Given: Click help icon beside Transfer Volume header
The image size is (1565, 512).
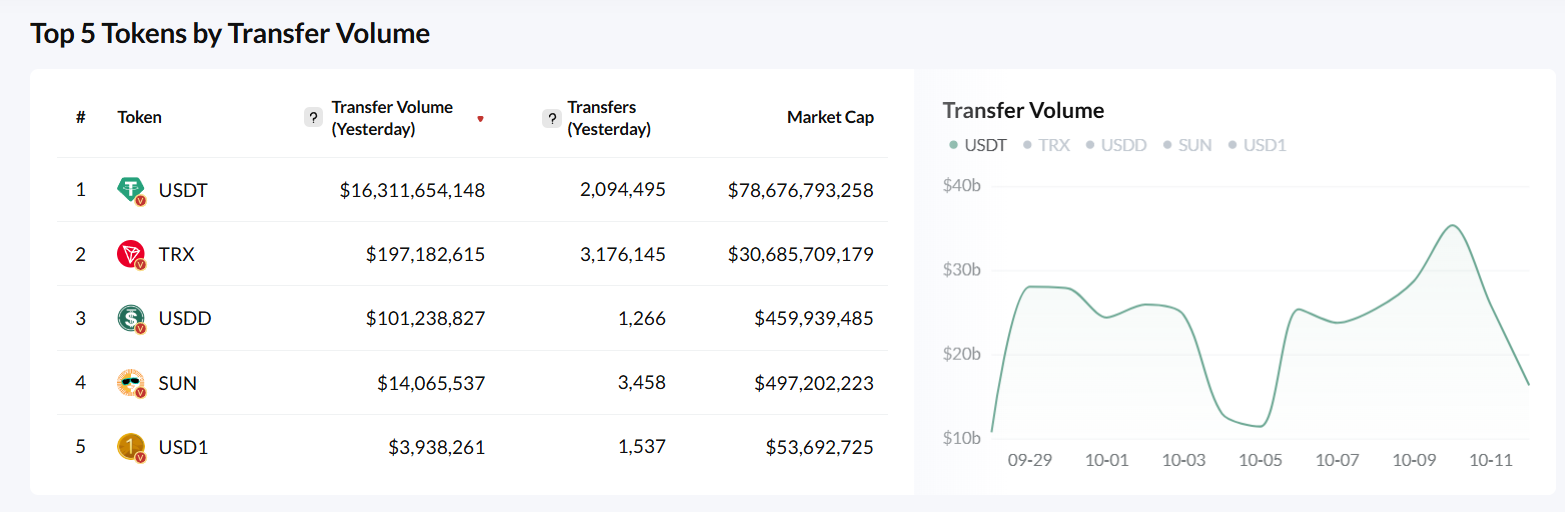Looking at the screenshot, I should tap(313, 118).
